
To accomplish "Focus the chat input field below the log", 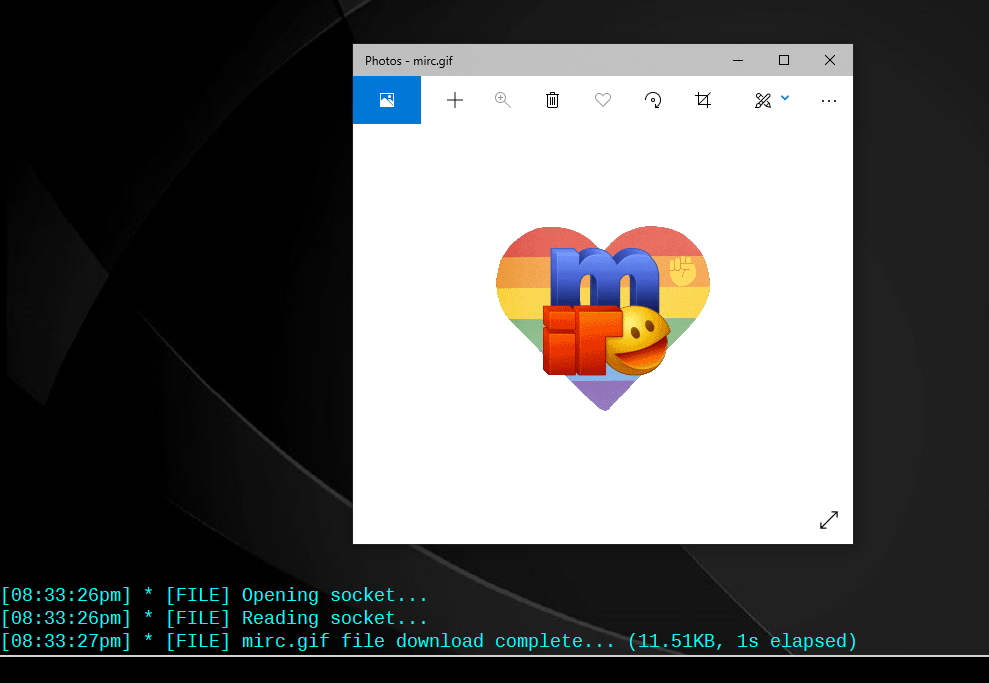I will [494, 670].
